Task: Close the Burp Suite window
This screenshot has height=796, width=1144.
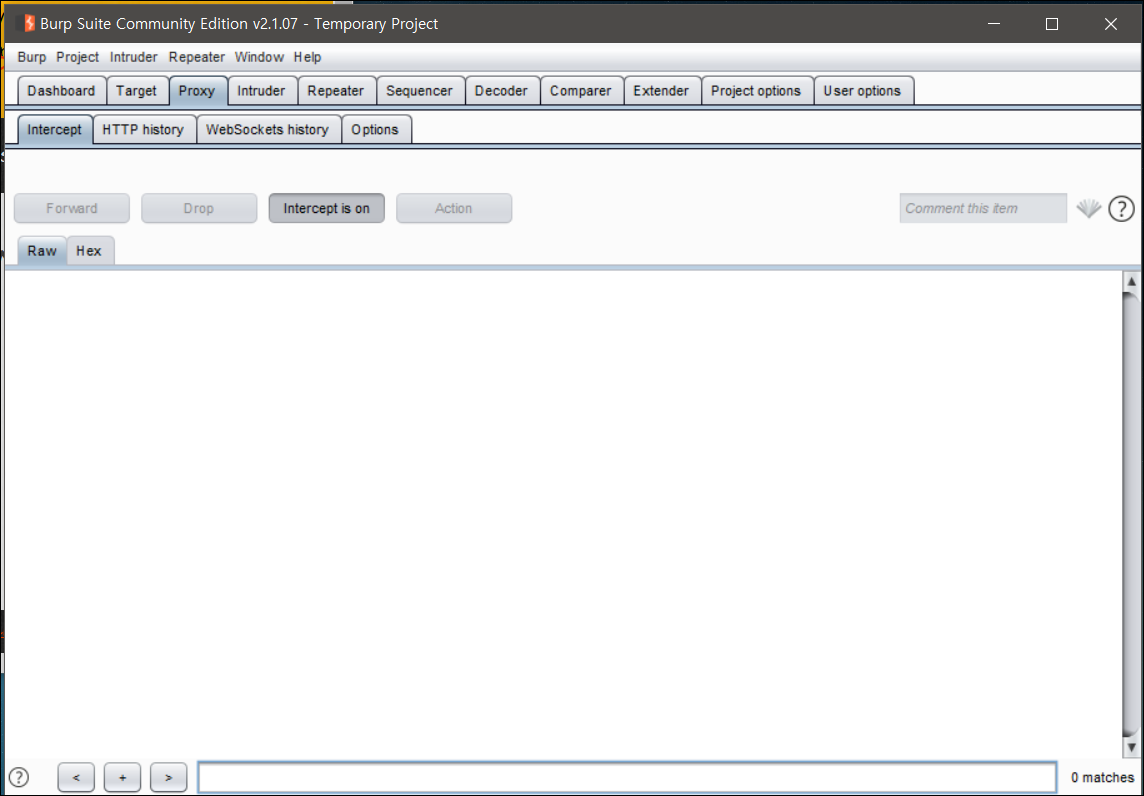Action: (1110, 23)
